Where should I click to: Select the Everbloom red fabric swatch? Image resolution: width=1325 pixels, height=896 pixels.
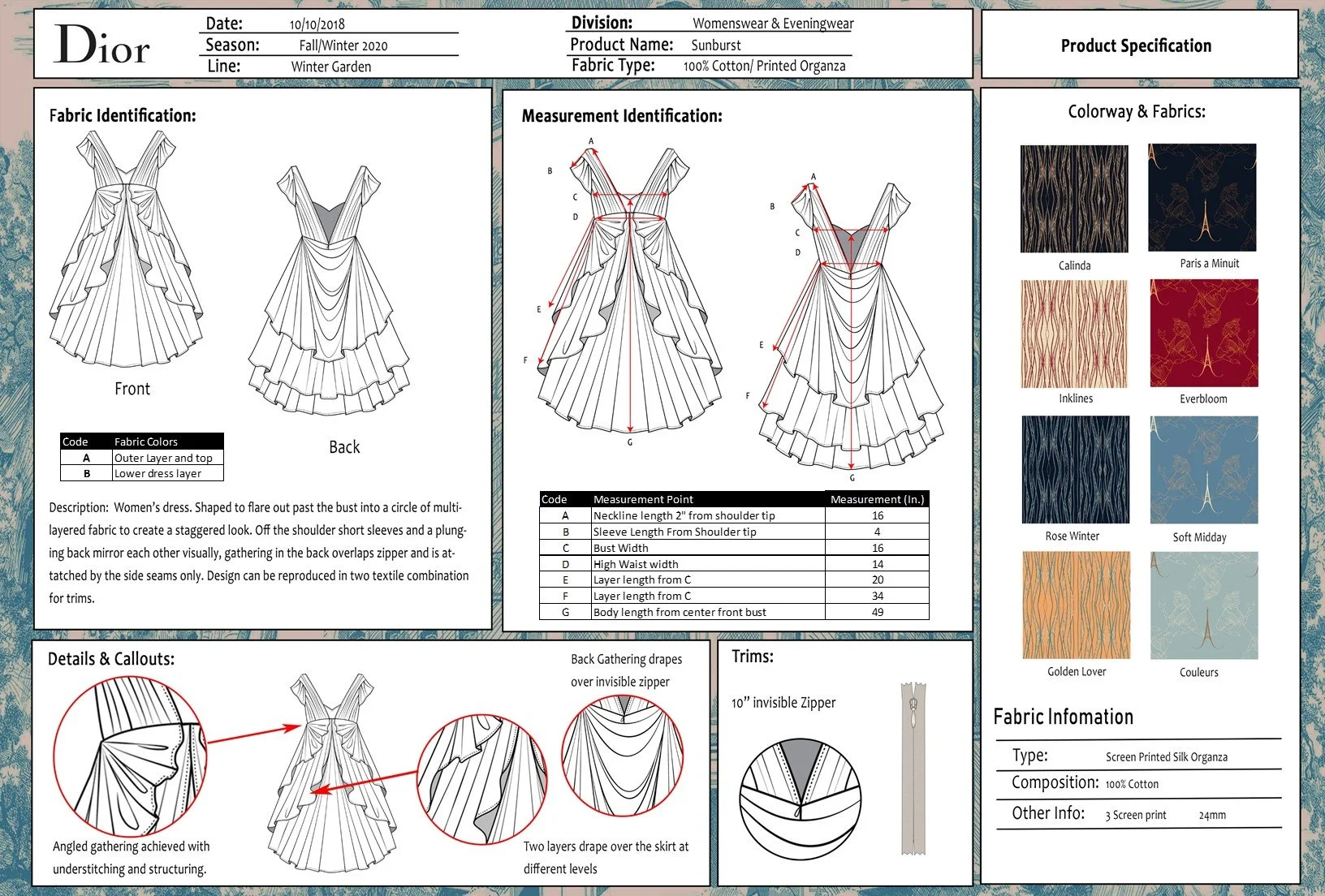click(x=1204, y=333)
